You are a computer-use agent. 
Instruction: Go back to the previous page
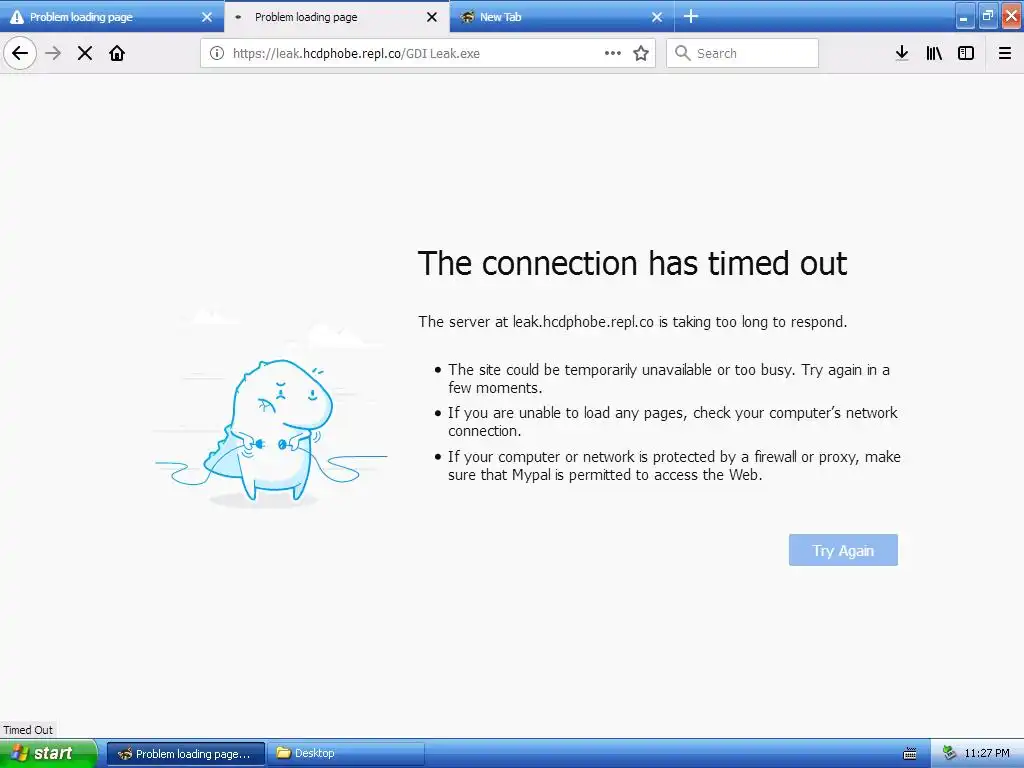[x=20, y=53]
